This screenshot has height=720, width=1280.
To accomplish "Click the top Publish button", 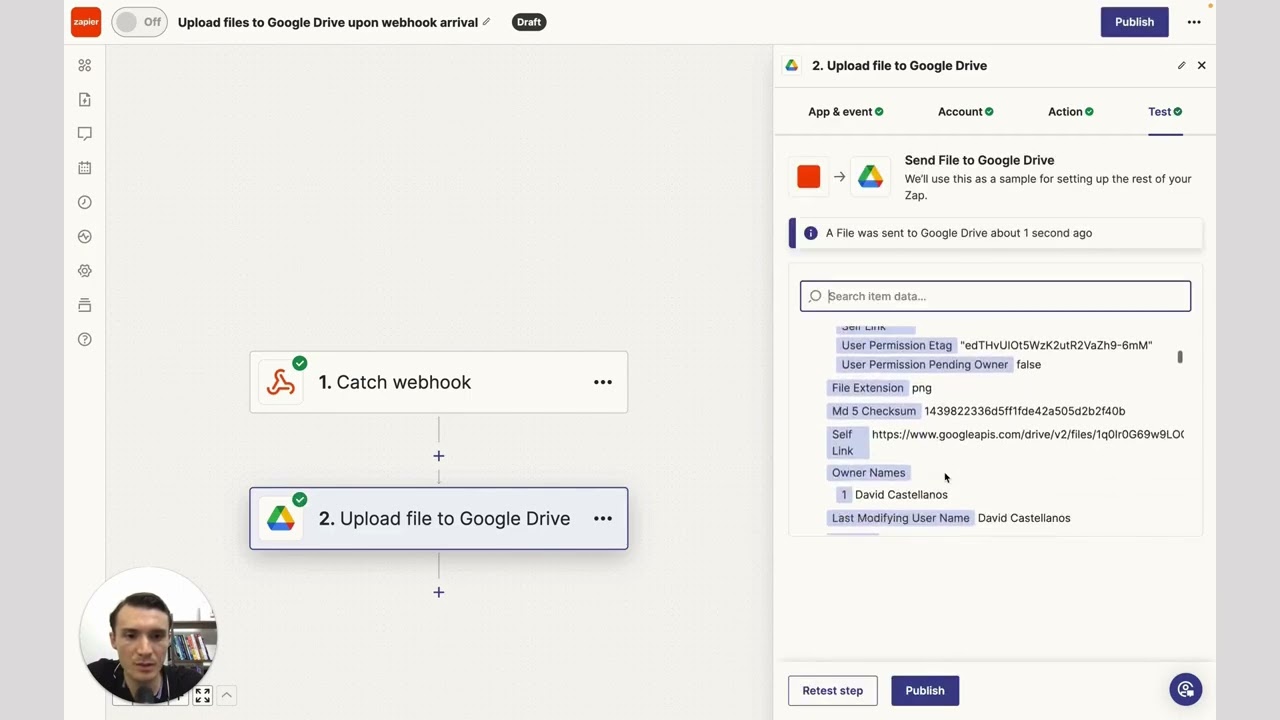I will point(1135,22).
